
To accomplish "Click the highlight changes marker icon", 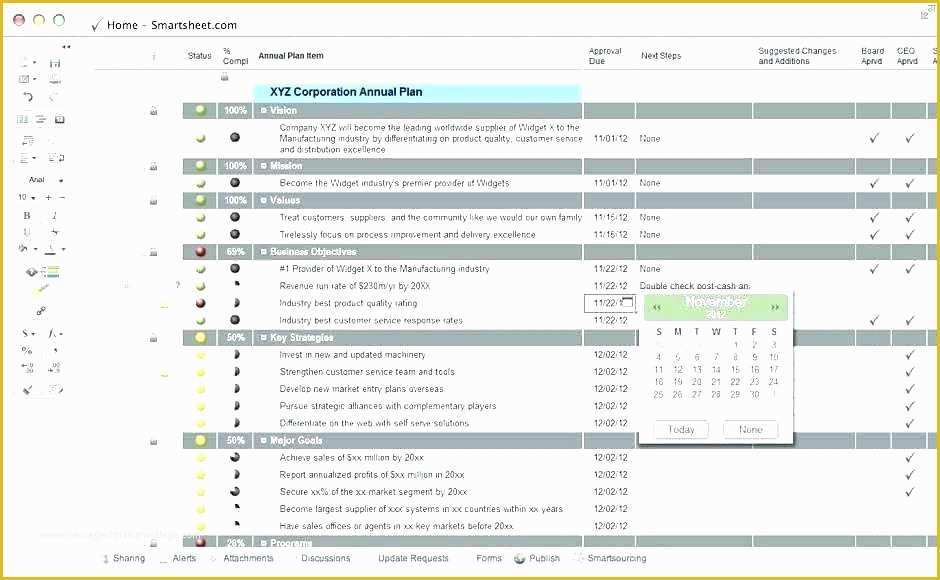I will coord(42,290).
